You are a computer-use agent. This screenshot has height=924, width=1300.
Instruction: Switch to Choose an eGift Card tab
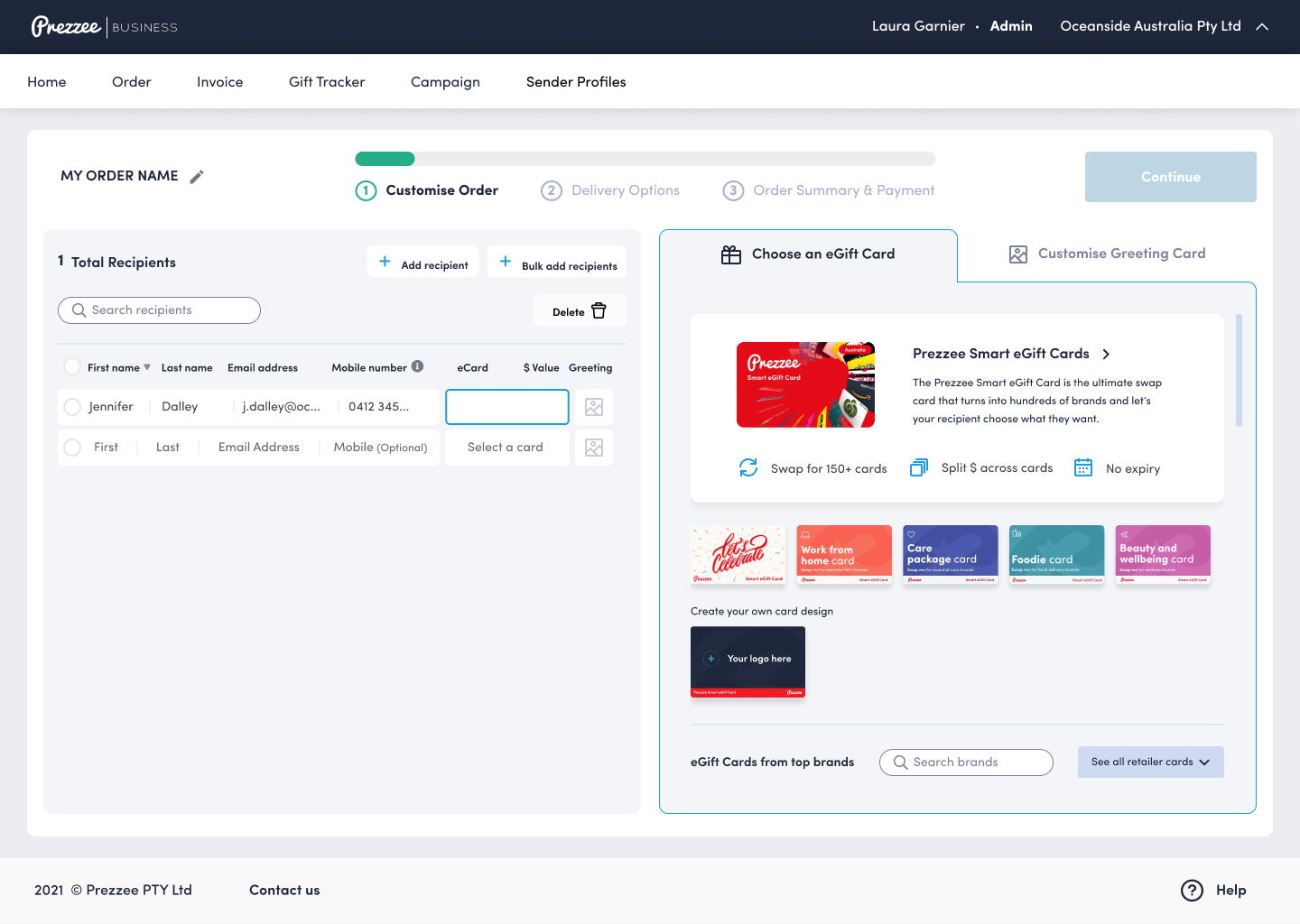[x=808, y=255]
